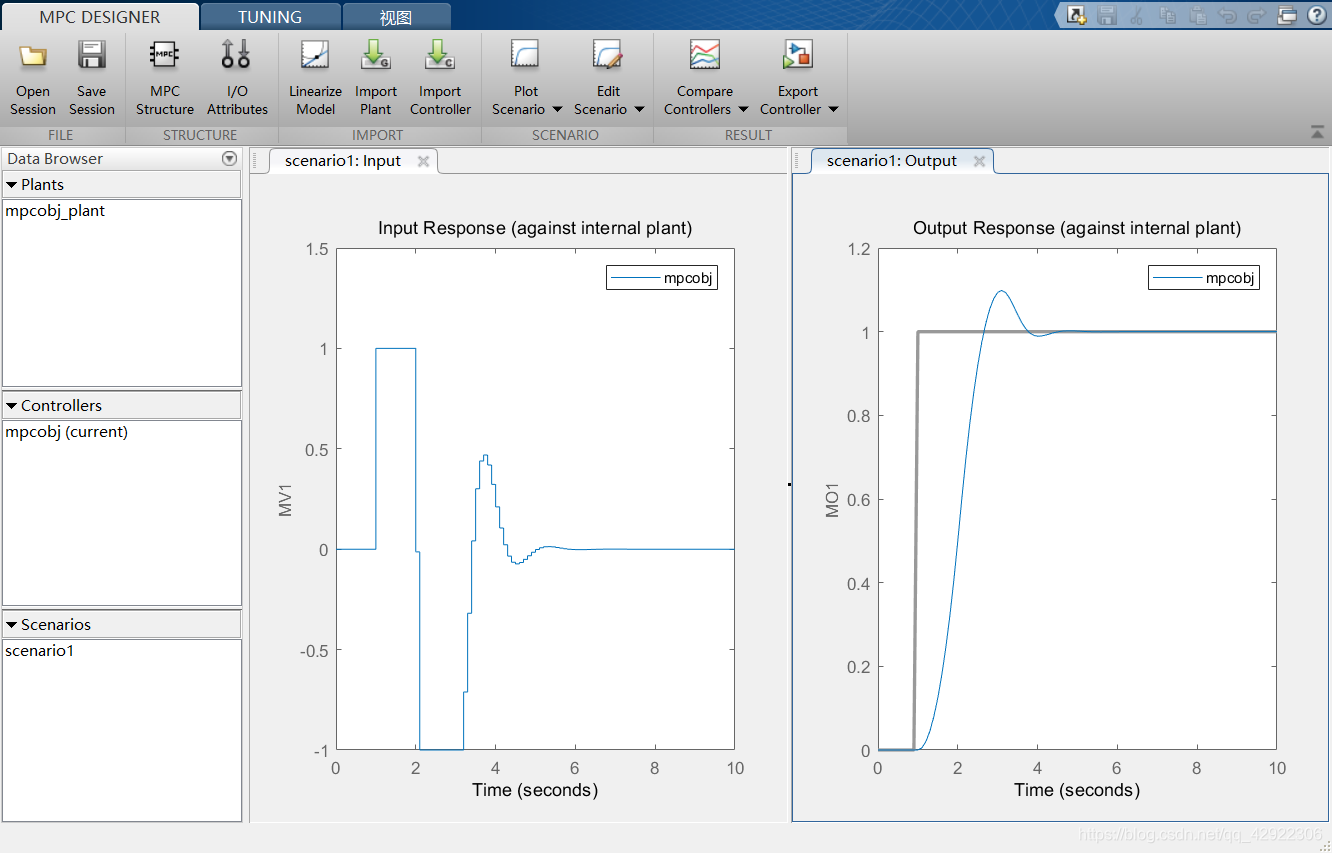
Task: Click the Input Response plot title
Action: point(535,228)
